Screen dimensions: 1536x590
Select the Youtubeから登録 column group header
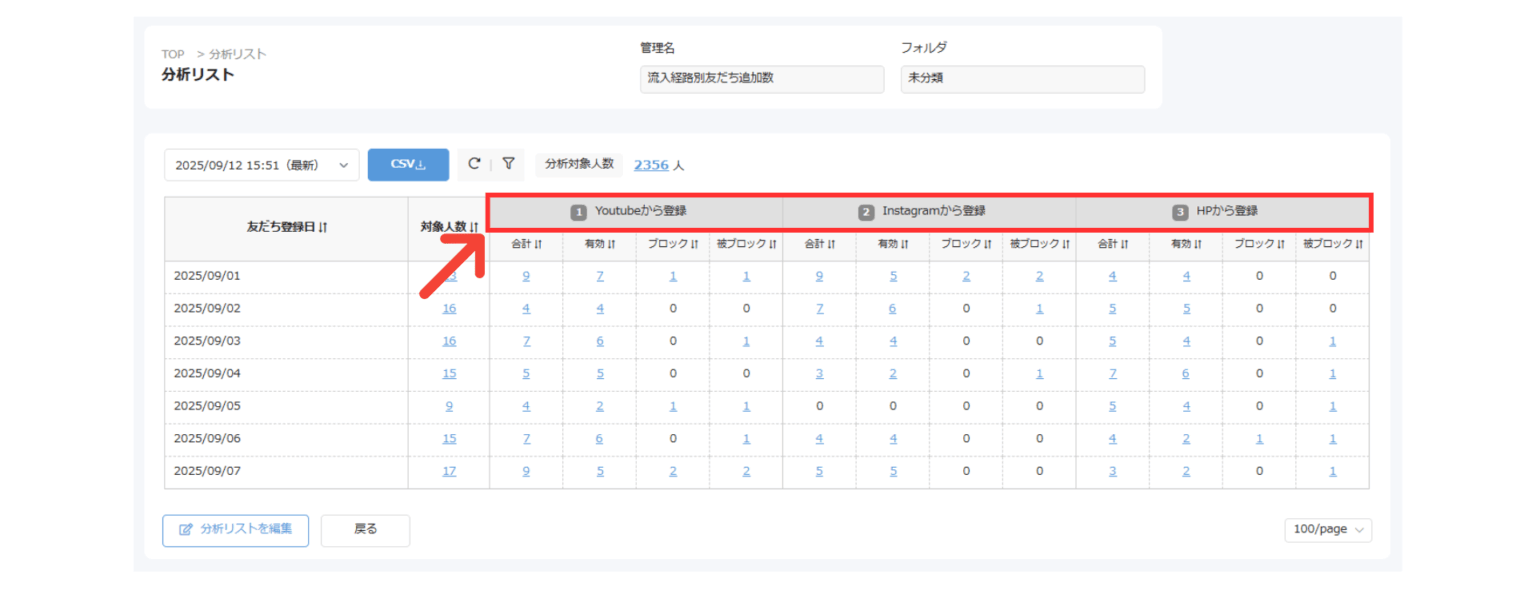tap(635, 212)
